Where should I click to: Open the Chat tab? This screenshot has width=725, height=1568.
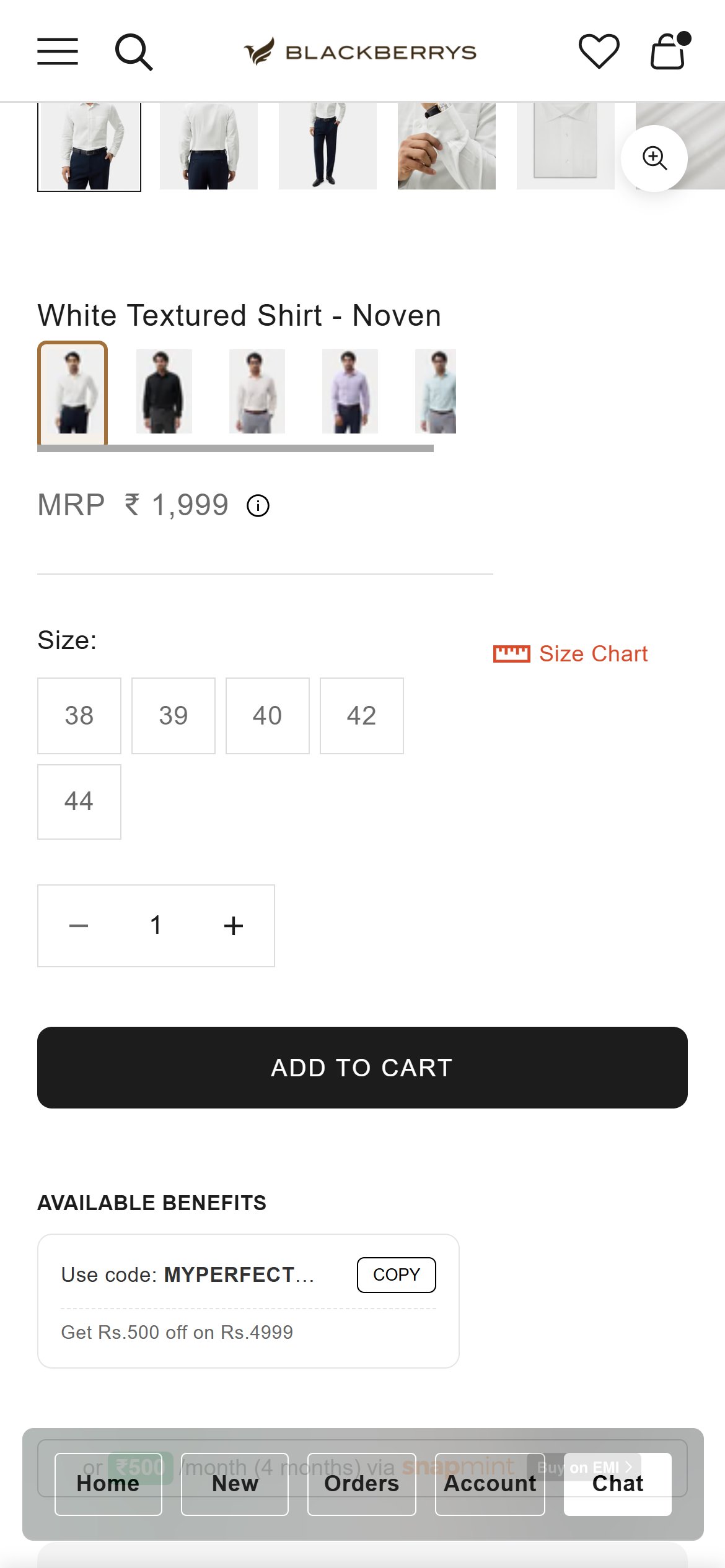[618, 1484]
